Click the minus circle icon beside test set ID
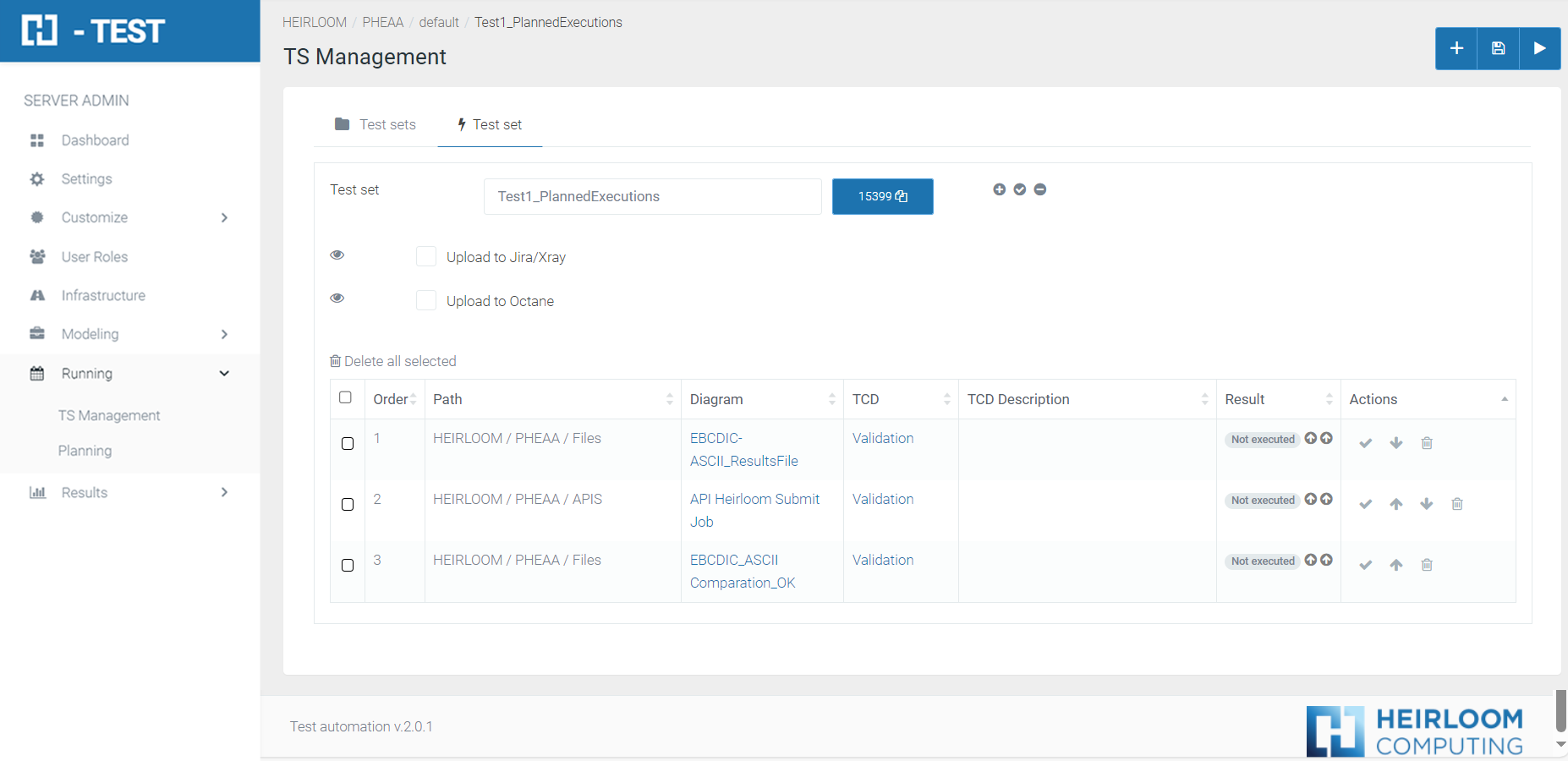This screenshot has height=761, width=1568. click(1040, 189)
